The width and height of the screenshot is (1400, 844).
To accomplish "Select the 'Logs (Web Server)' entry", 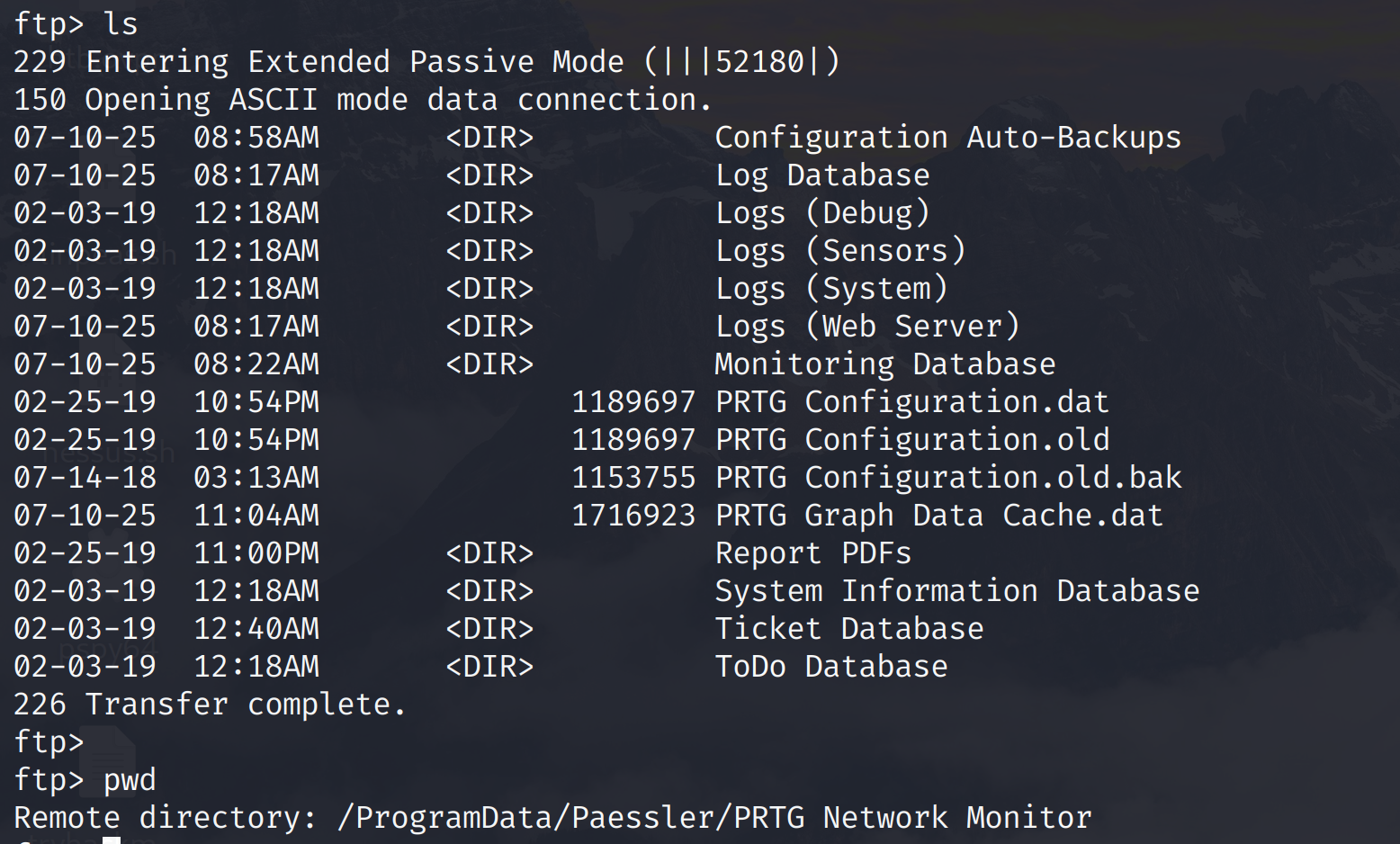I will [x=867, y=327].
